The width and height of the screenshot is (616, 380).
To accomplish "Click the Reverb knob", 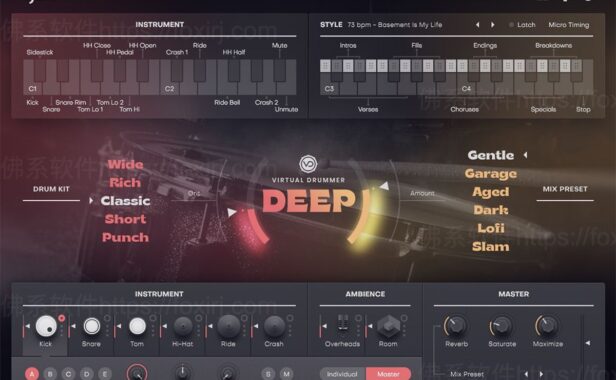I will pos(456,326).
